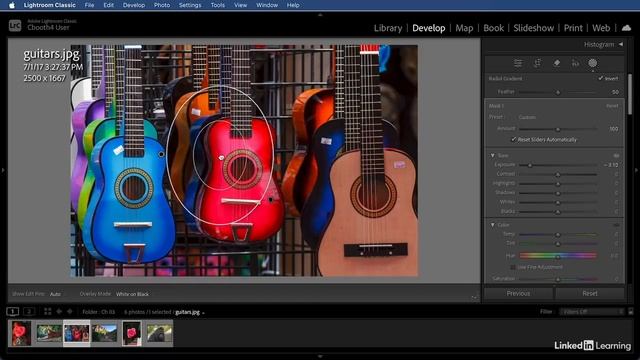Switch to the Map module
Screen dimensions: 640x360
[464, 28]
